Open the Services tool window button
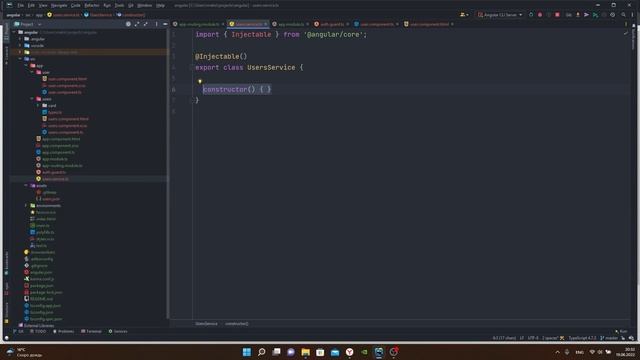Screen dimensions: 640x360 (118, 331)
